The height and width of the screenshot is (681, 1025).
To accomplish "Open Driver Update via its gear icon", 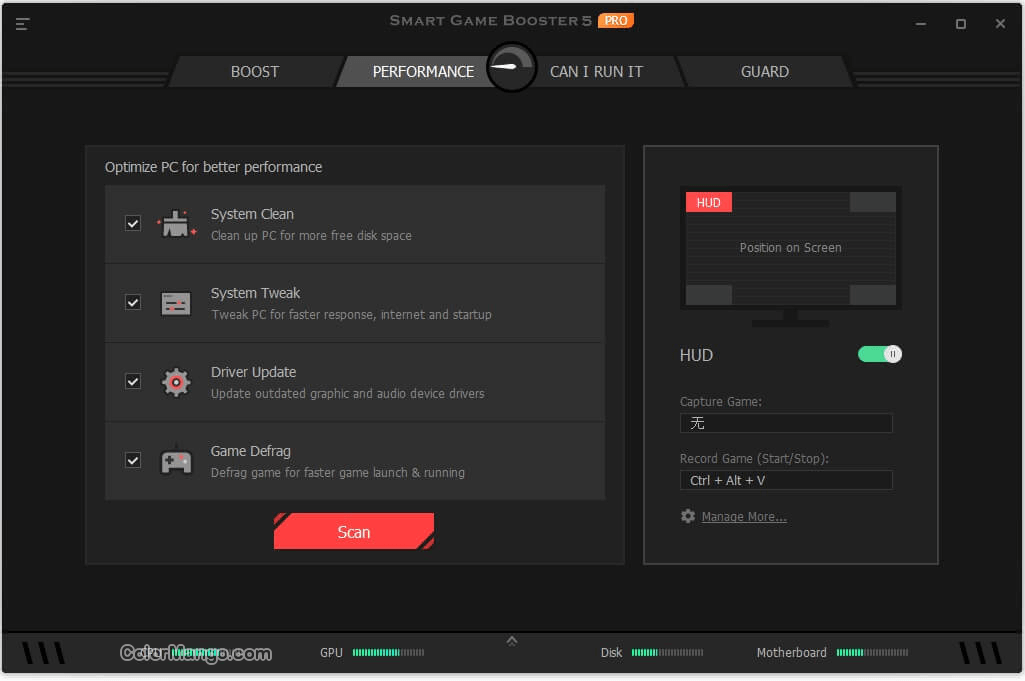I will click(x=176, y=382).
